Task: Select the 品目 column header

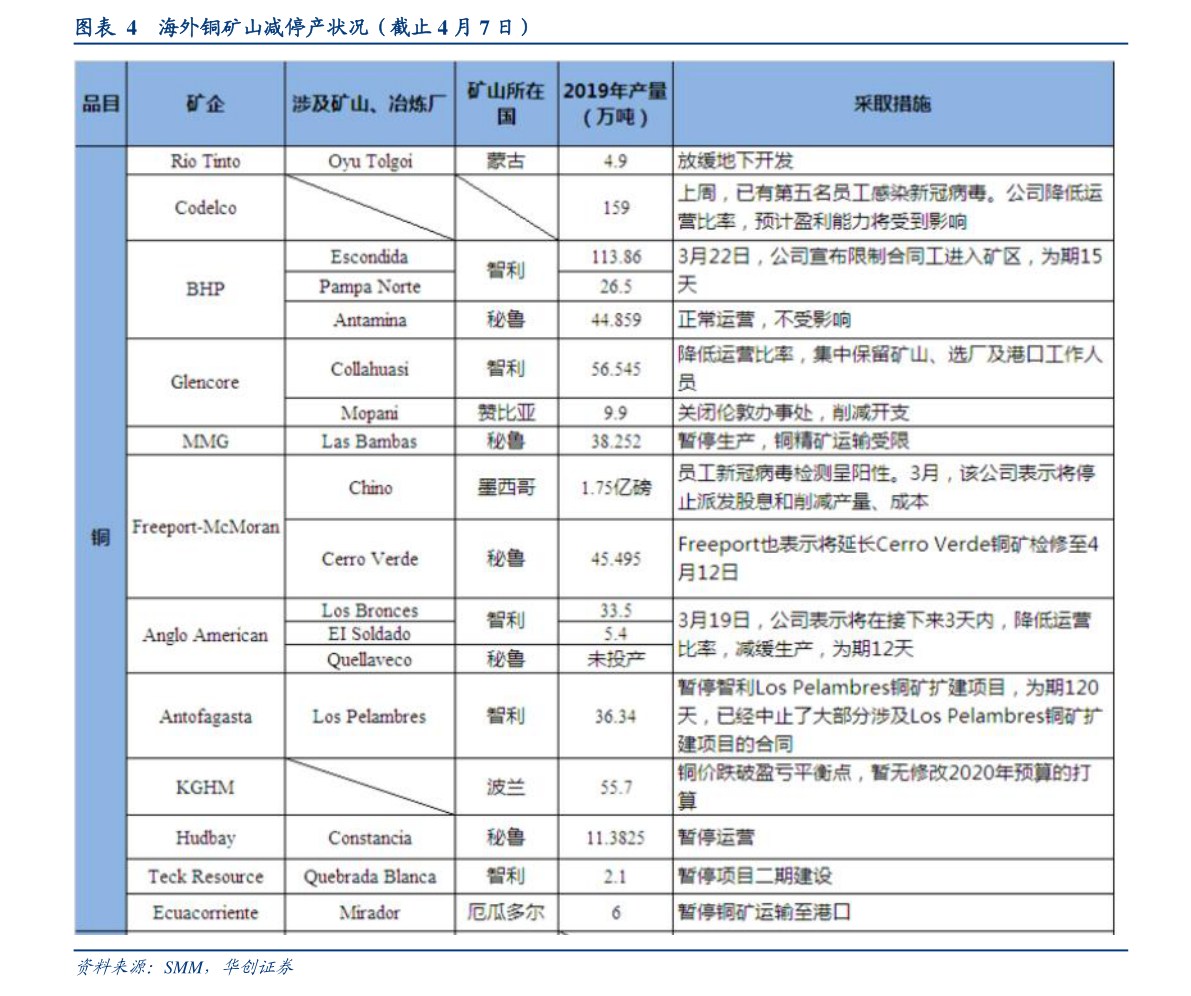Action: 101,104
